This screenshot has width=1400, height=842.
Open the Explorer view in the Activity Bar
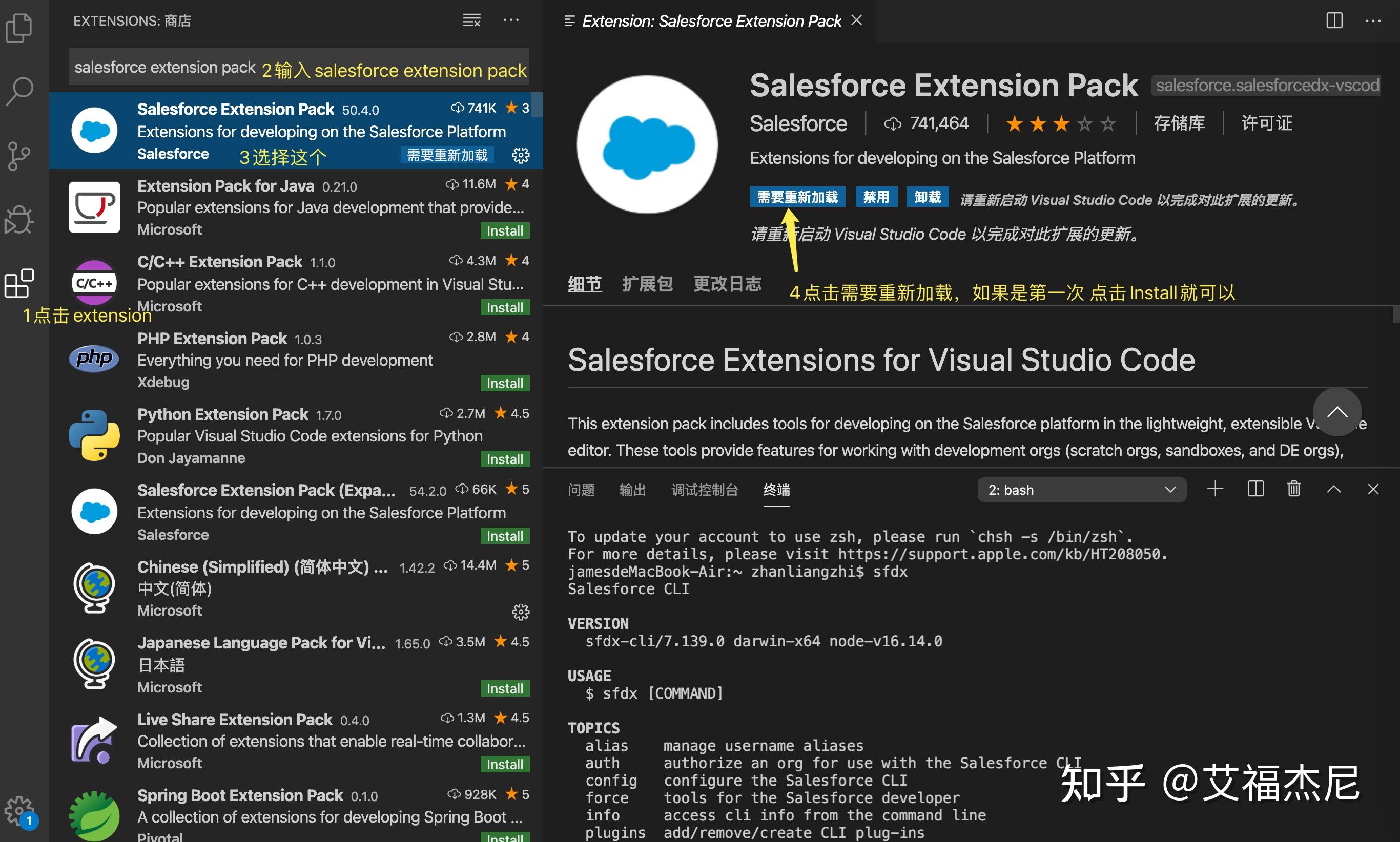20,27
